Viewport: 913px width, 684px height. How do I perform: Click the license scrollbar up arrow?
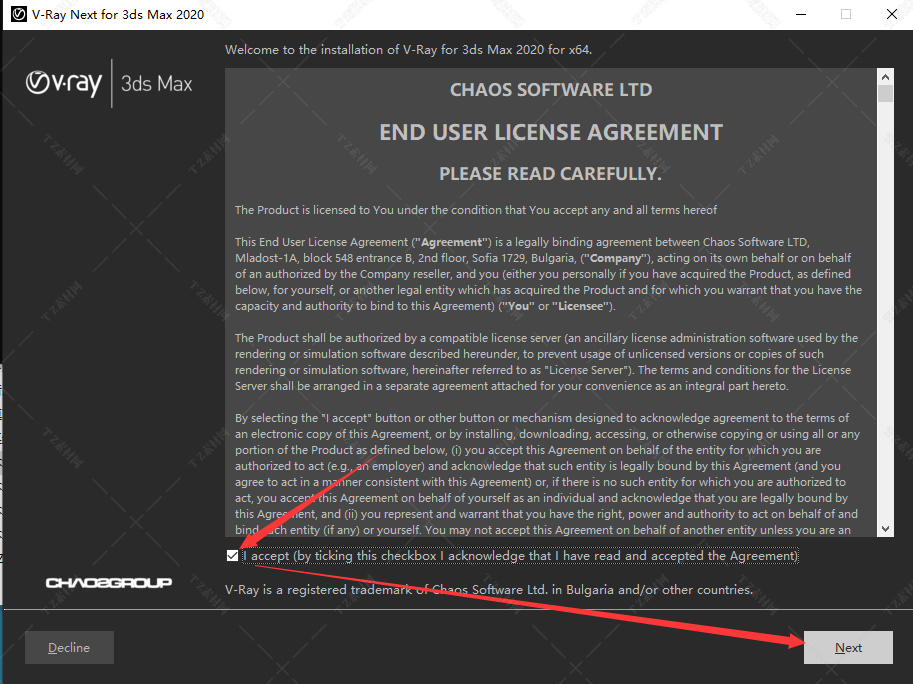point(885,77)
